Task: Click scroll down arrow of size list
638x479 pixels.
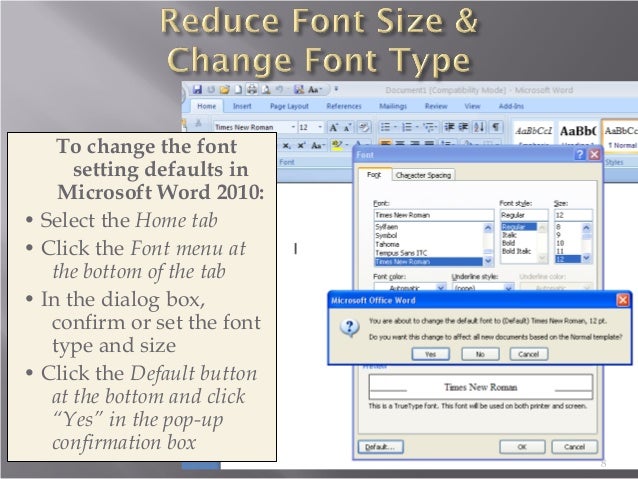Action: tap(586, 258)
